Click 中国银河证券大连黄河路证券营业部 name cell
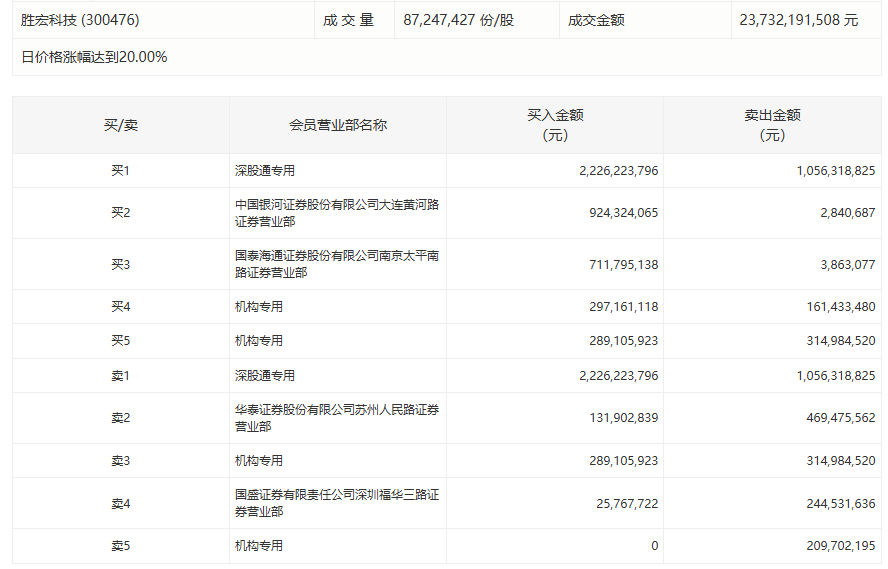The width and height of the screenshot is (888, 569). [337, 213]
